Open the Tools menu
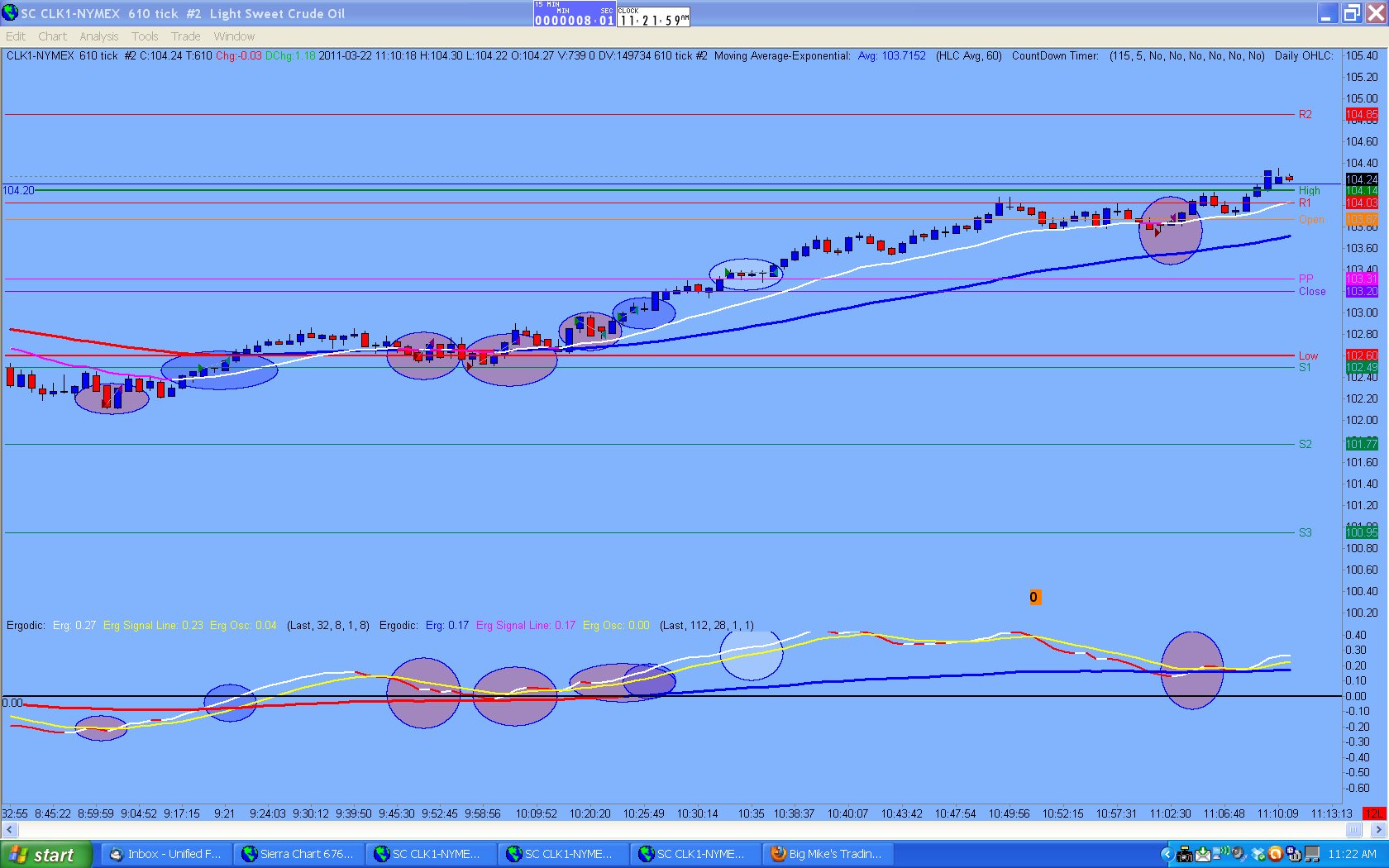 coord(145,36)
